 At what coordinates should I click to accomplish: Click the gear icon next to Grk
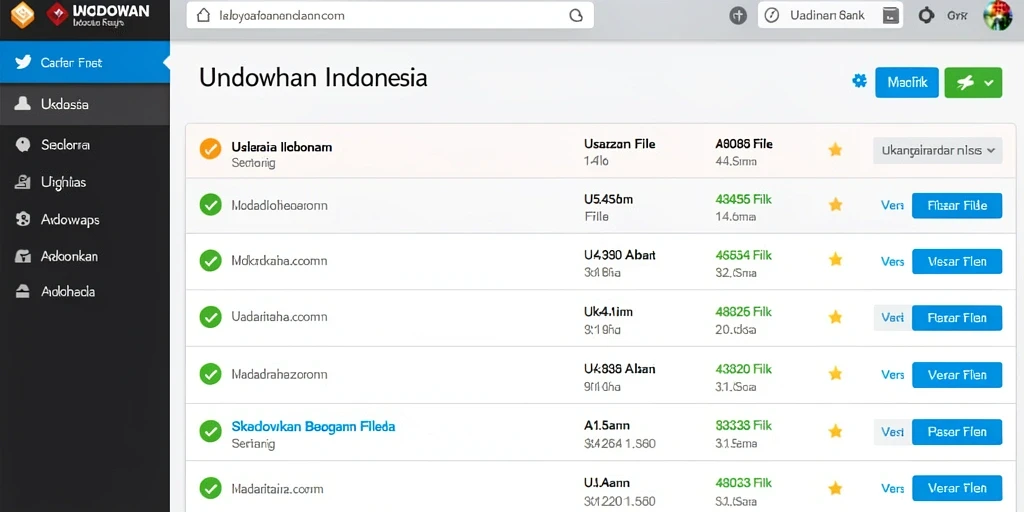tap(926, 15)
